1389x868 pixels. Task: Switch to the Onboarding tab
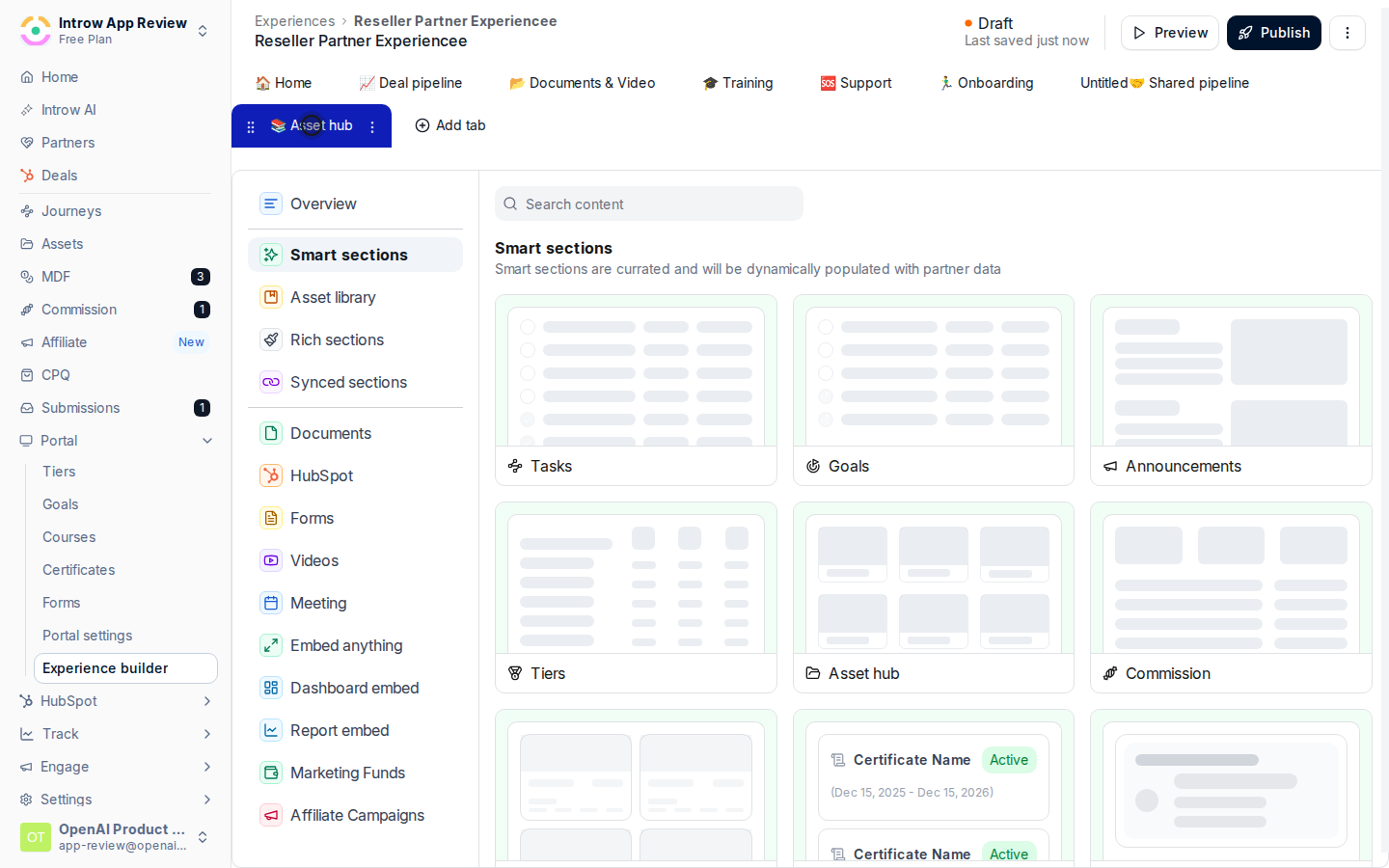click(987, 83)
